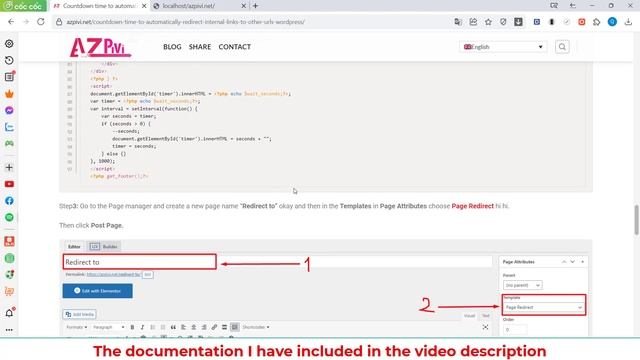Reload the current page
Image resolution: width=640 pixels, height=360 pixels.
[x=41, y=22]
